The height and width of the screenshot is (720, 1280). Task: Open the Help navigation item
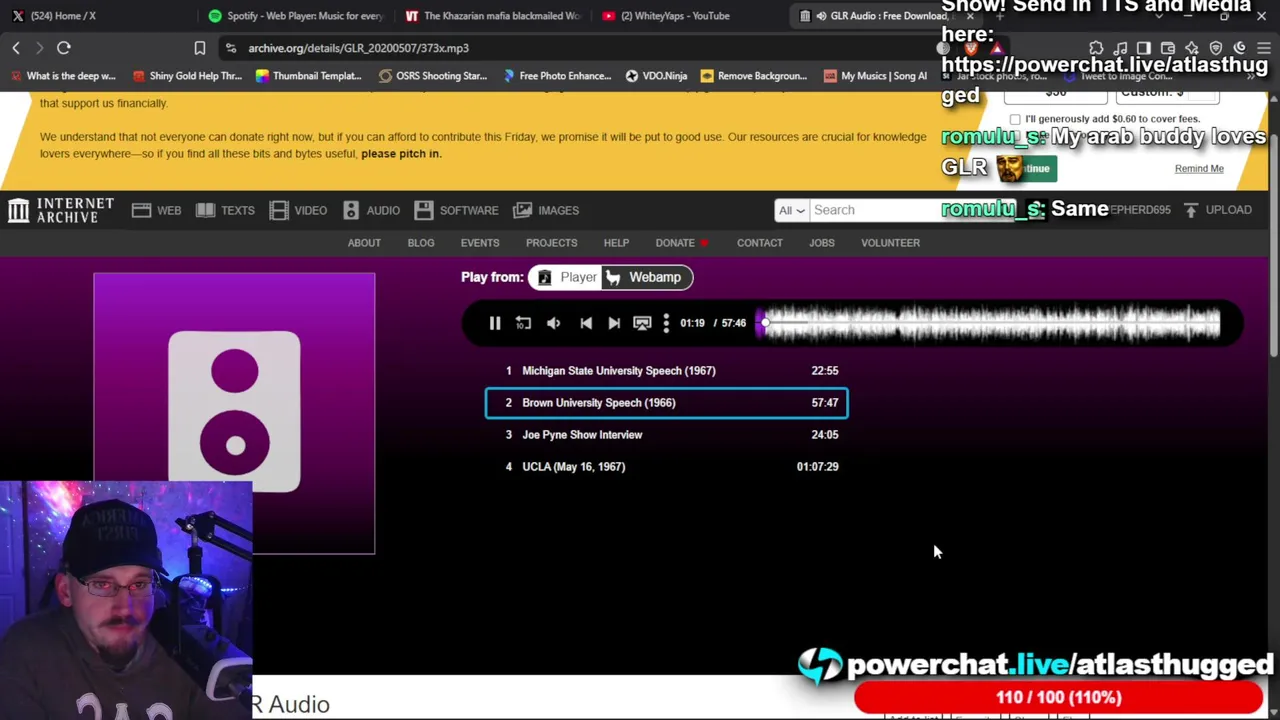pyautogui.click(x=616, y=243)
